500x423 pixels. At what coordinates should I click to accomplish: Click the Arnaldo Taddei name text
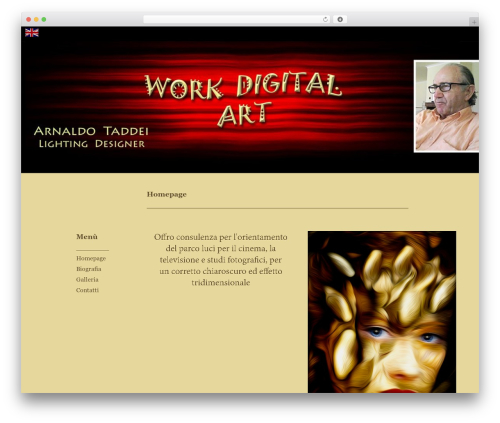coord(91,131)
